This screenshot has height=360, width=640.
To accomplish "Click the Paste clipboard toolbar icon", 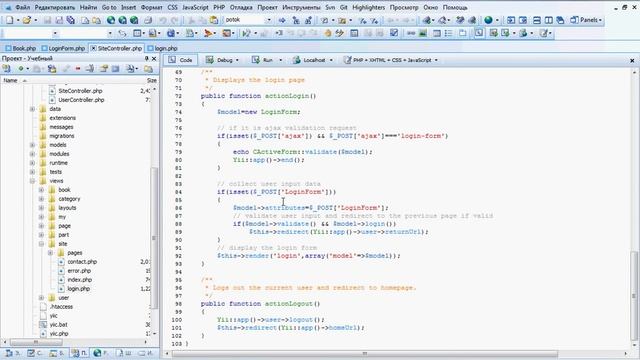I will [x=213, y=20].
